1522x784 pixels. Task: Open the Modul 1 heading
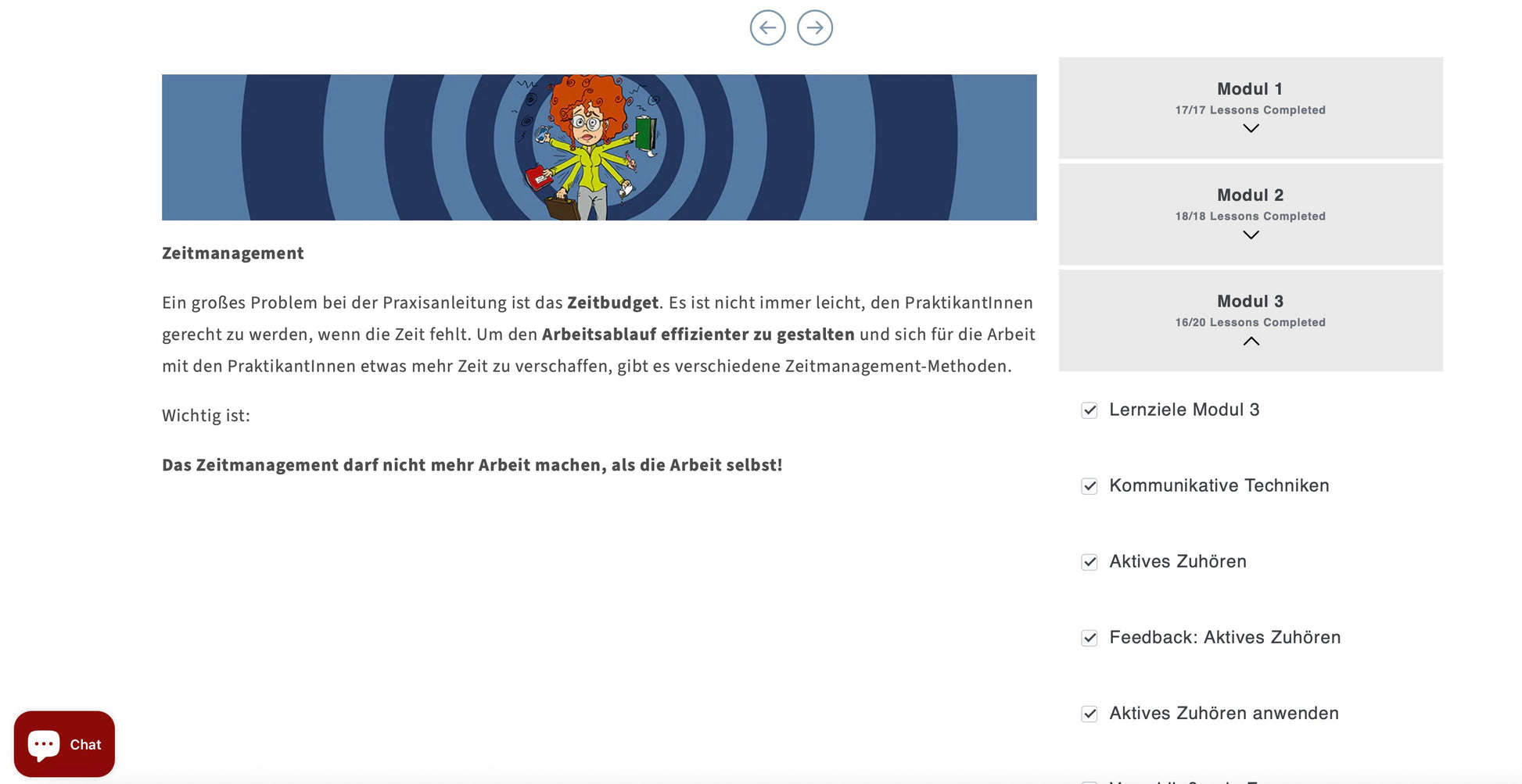(x=1250, y=89)
